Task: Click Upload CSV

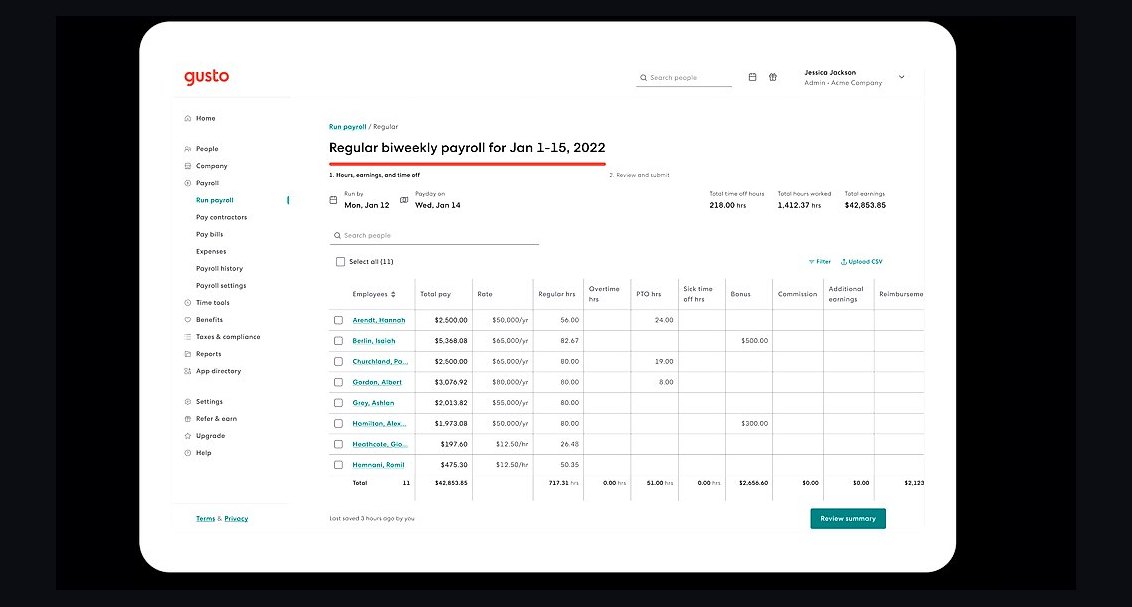Action: [x=861, y=262]
